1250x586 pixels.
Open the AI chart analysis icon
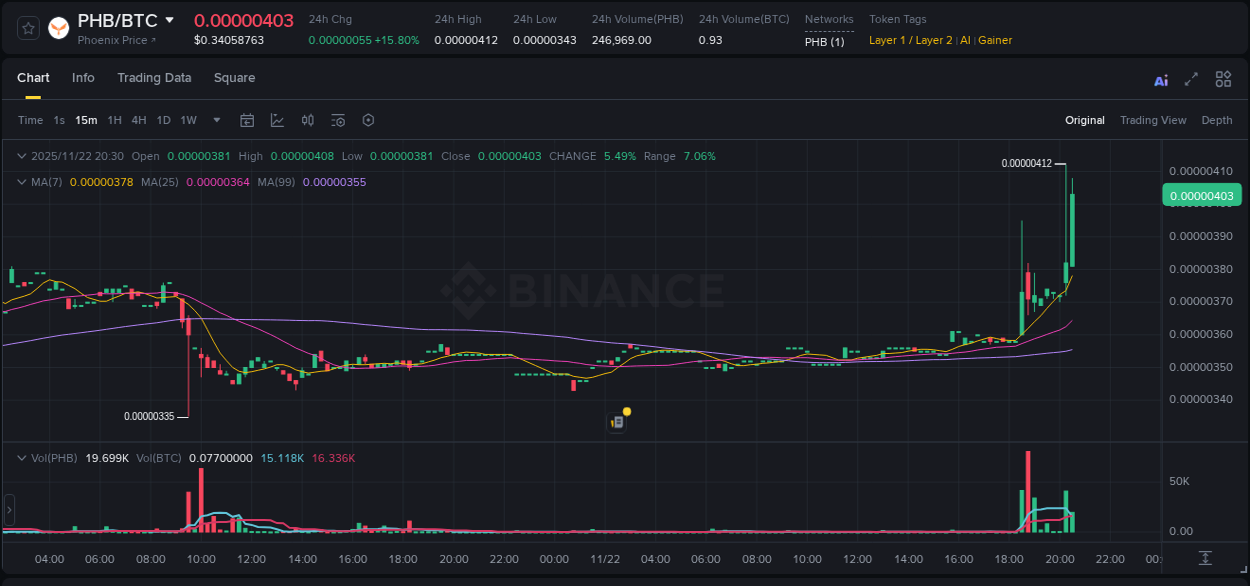coord(1161,79)
